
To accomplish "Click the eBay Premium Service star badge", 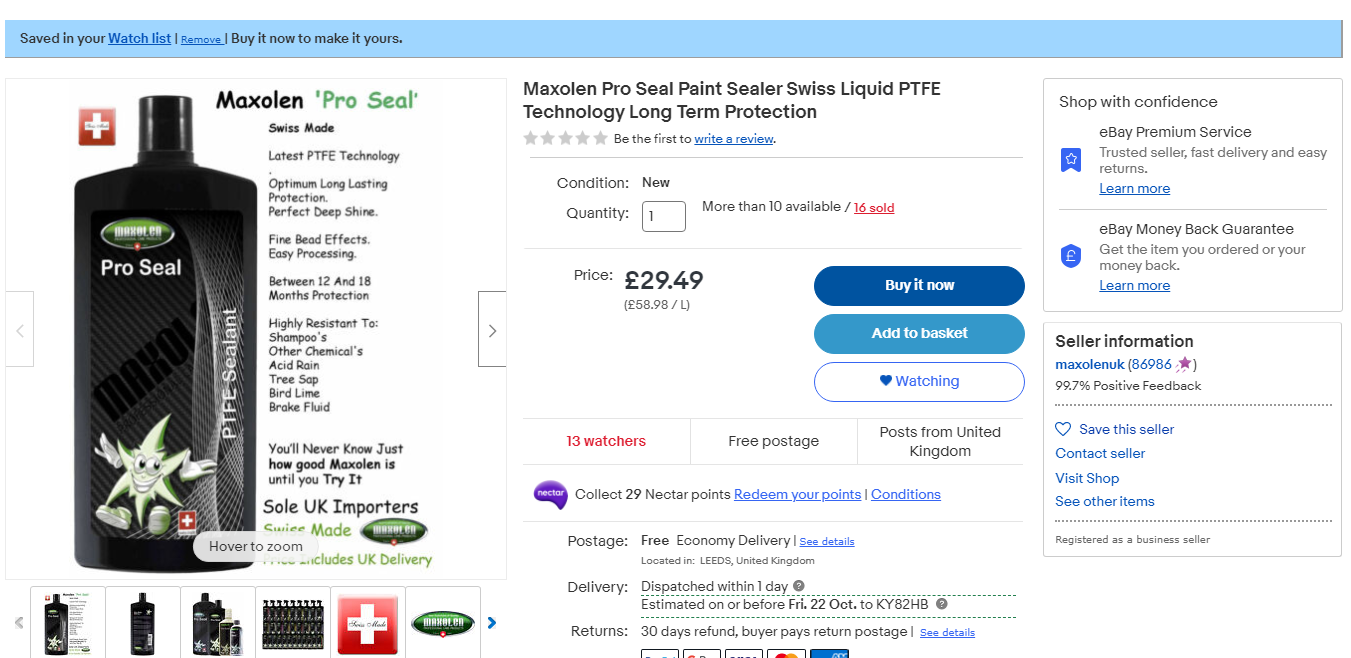I will click(1071, 159).
